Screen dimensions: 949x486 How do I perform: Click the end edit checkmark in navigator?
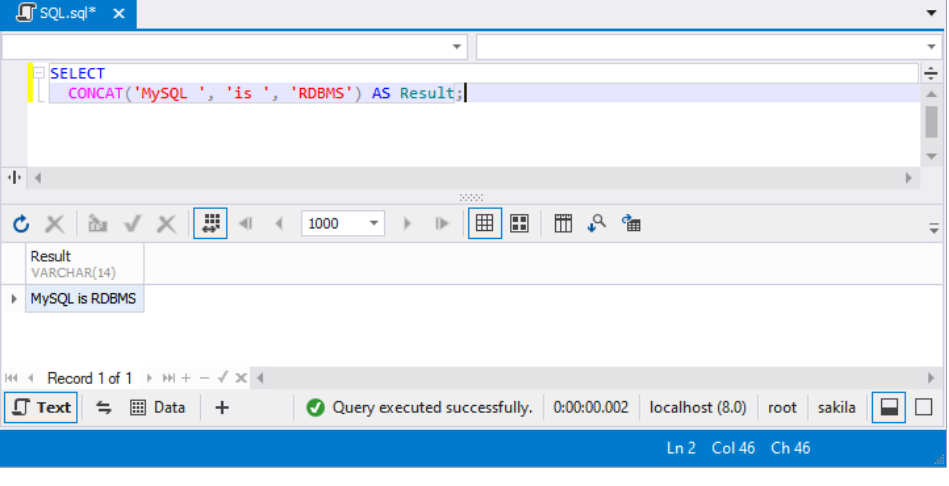(223, 378)
